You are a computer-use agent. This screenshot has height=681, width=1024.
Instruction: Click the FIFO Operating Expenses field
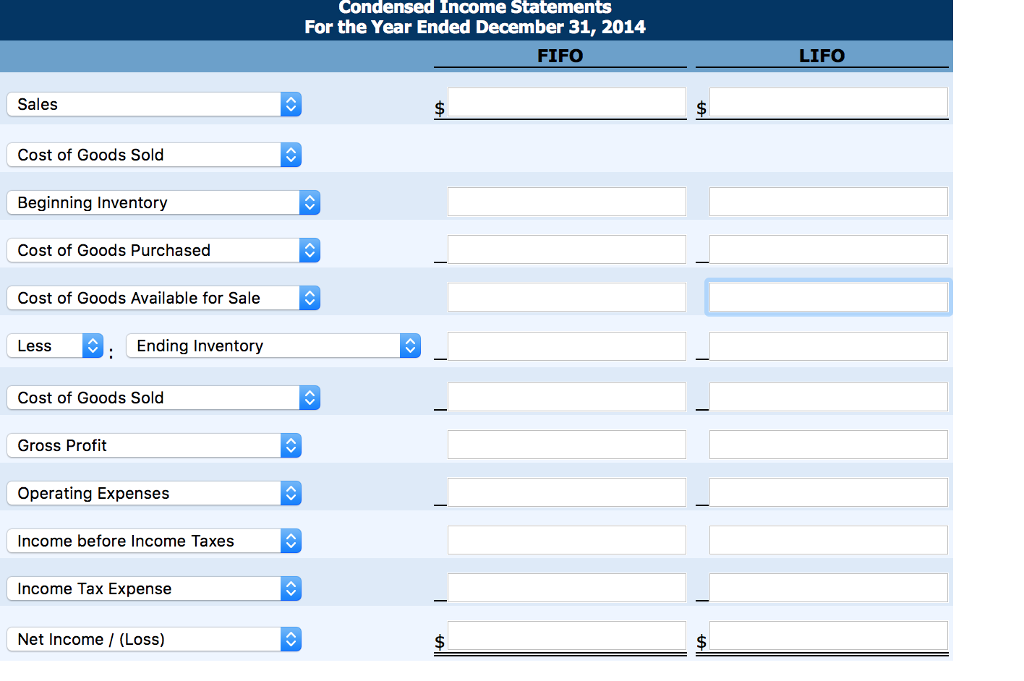tap(567, 492)
